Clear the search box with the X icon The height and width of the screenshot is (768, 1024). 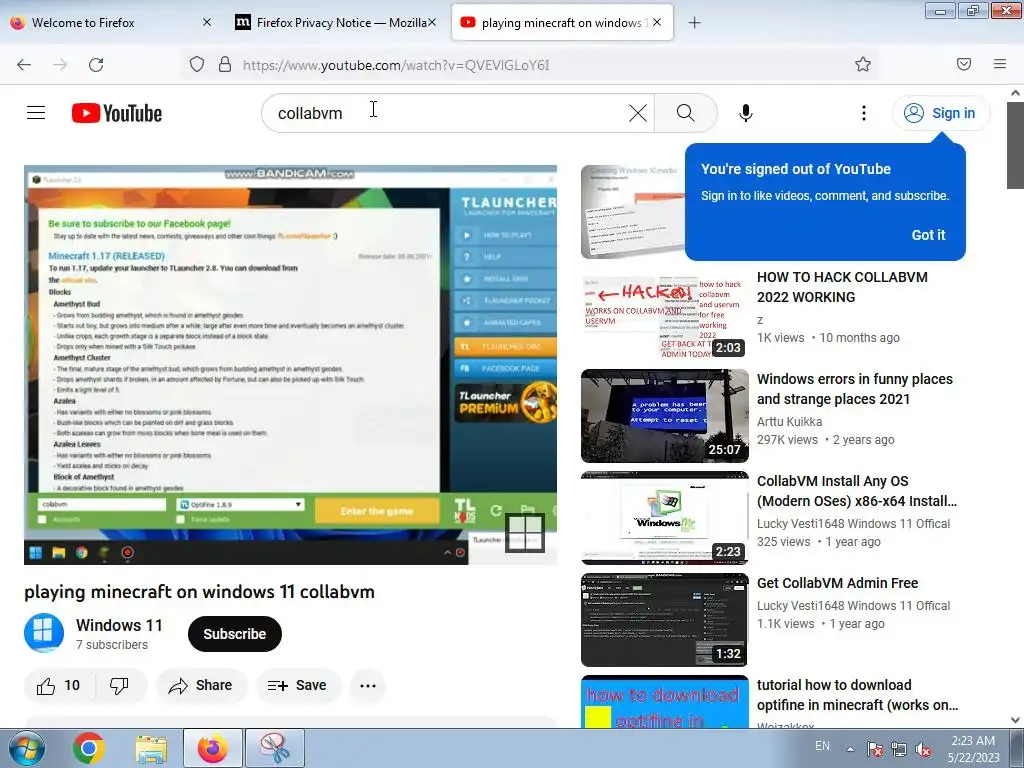coord(637,113)
